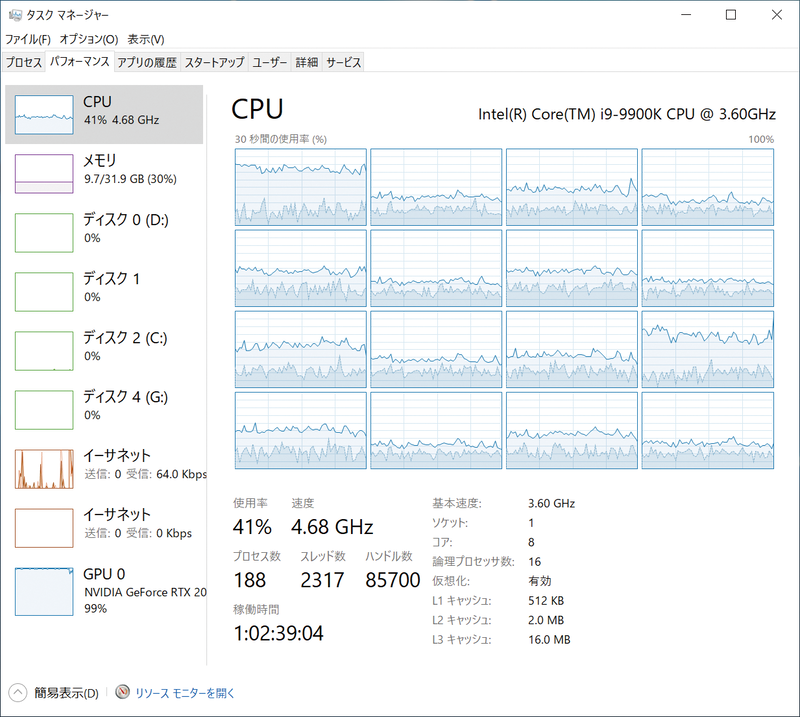Open the ファイル(F) menu
The height and width of the screenshot is (717, 800).
pyautogui.click(x=28, y=39)
